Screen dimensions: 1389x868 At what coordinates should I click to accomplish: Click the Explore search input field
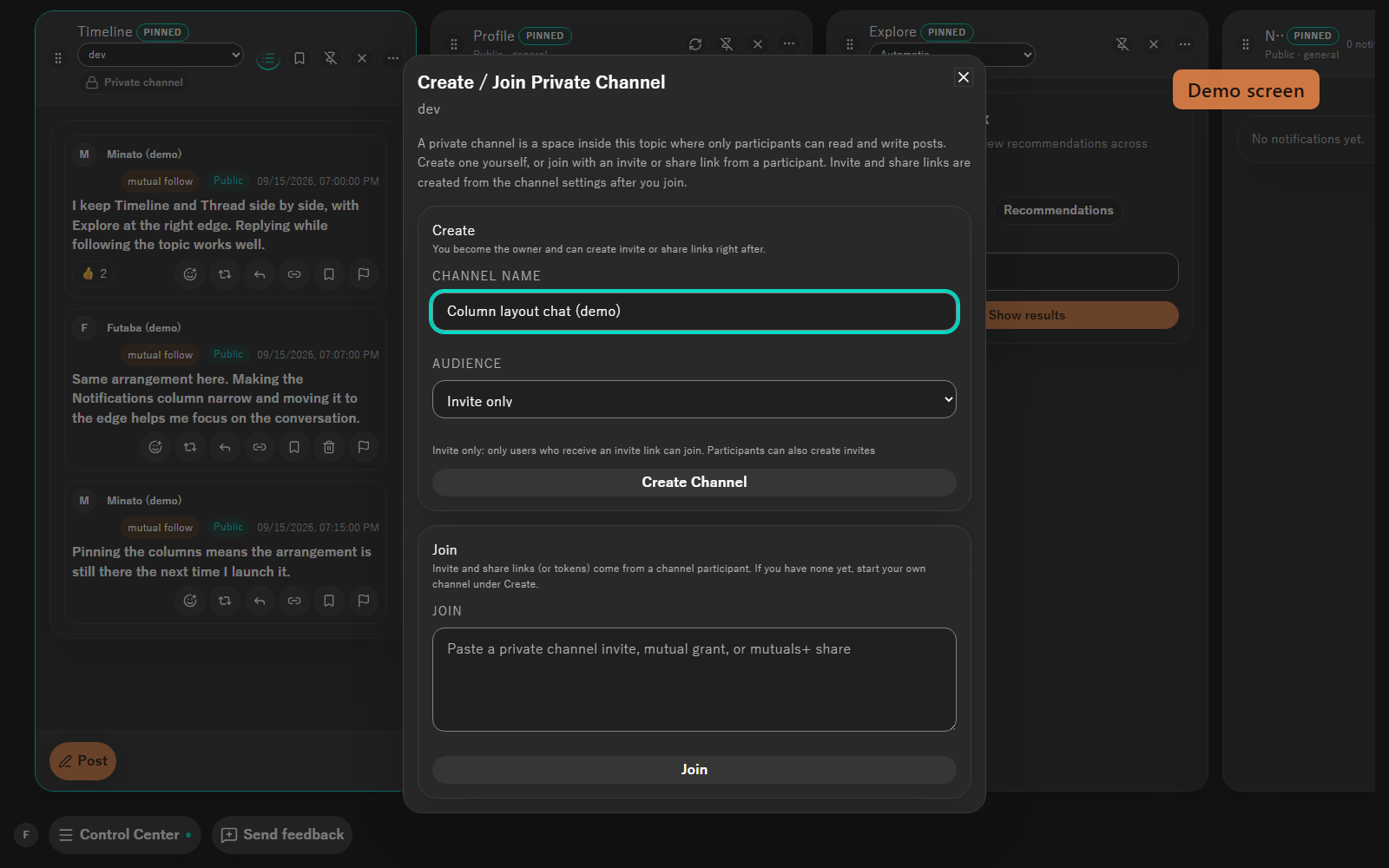(1082, 272)
